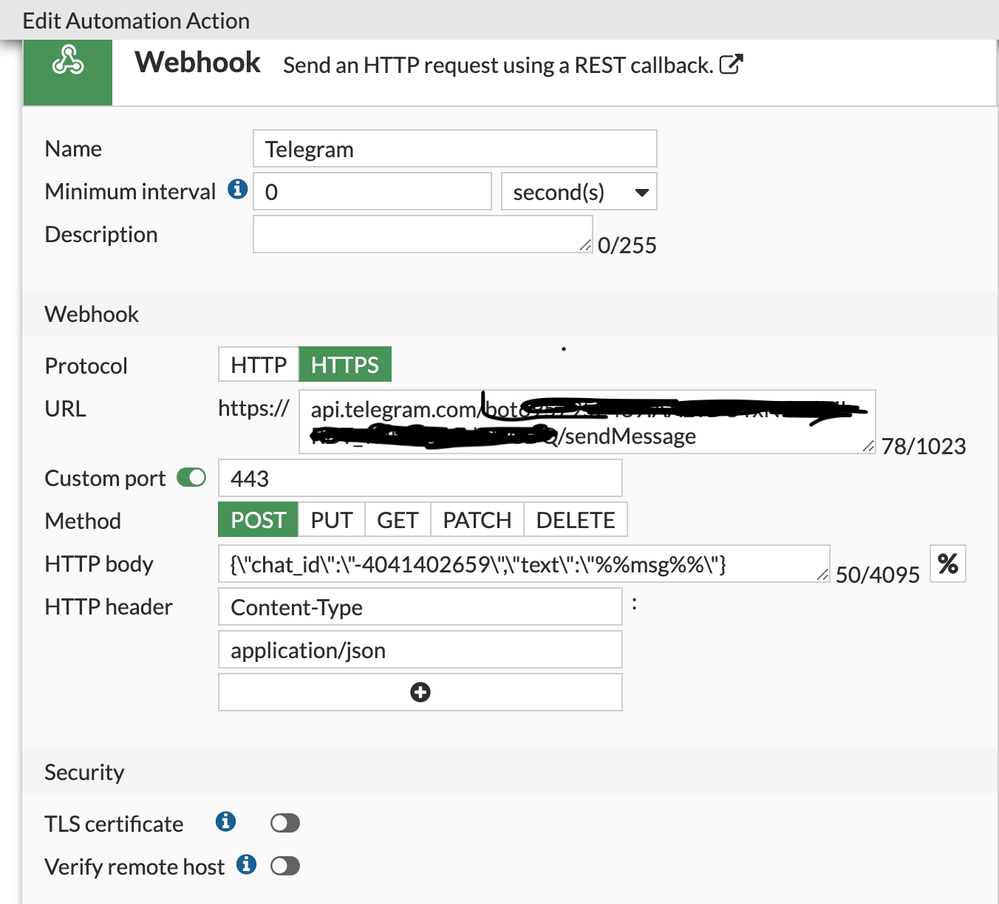Click the percent variable insert button

[948, 564]
